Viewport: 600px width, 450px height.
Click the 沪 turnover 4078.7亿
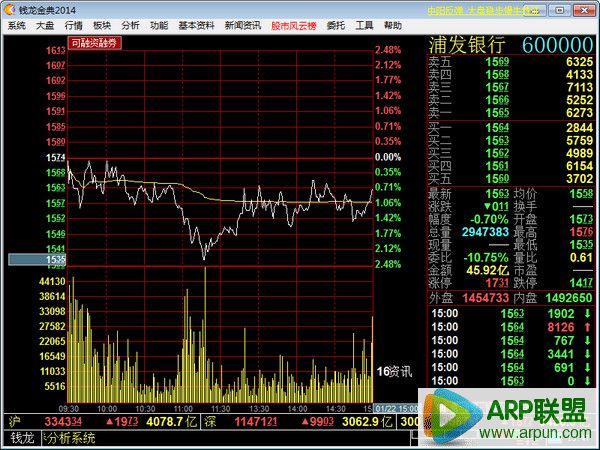pyautogui.click(x=171, y=422)
